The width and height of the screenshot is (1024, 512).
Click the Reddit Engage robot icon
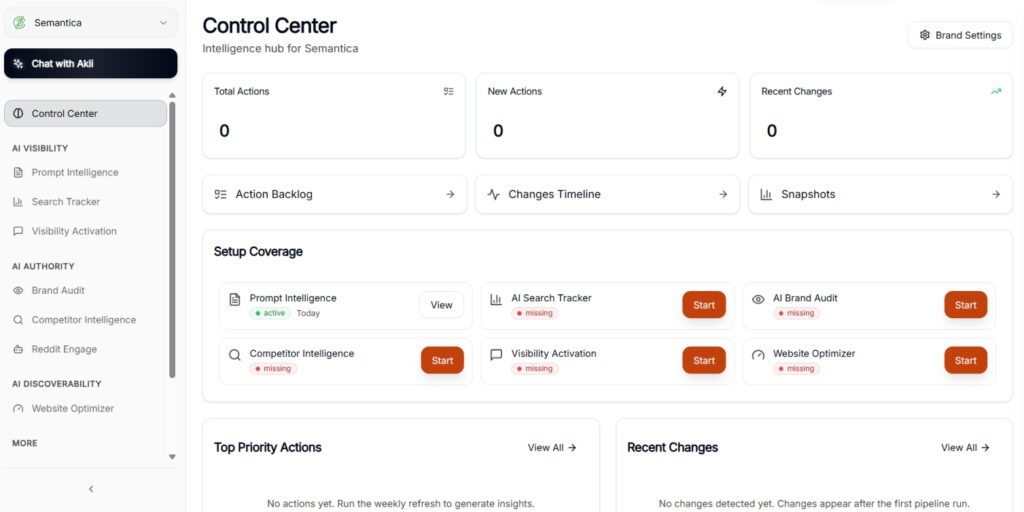pyautogui.click(x=18, y=349)
